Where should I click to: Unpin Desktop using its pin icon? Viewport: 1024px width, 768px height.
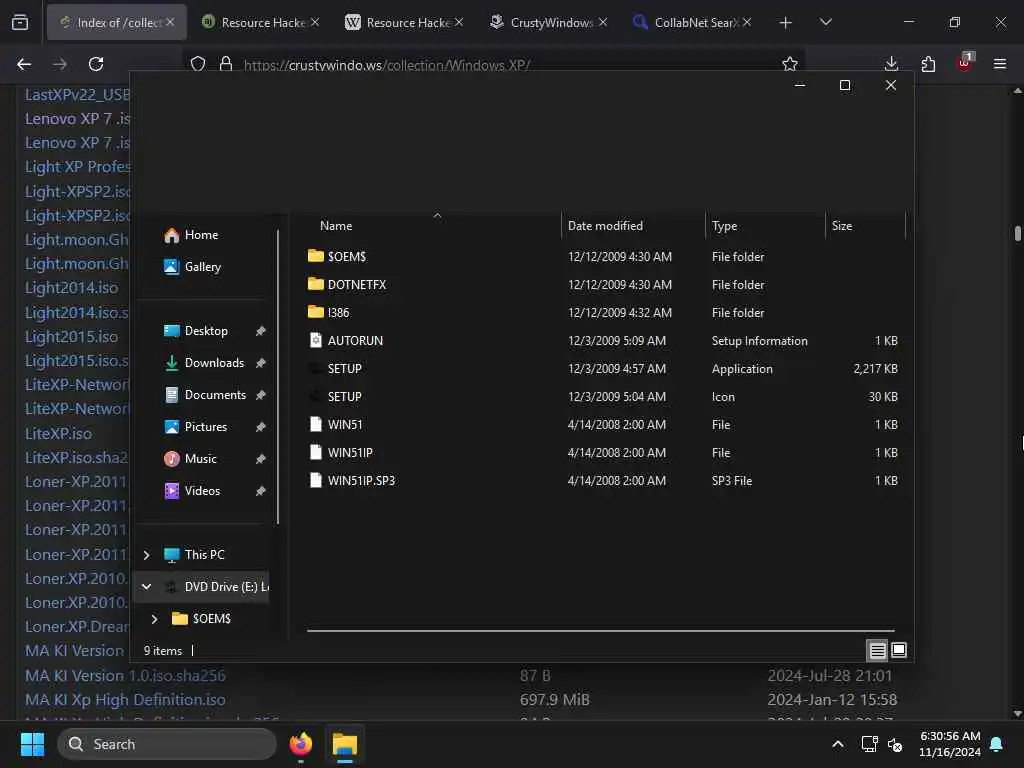point(261,331)
